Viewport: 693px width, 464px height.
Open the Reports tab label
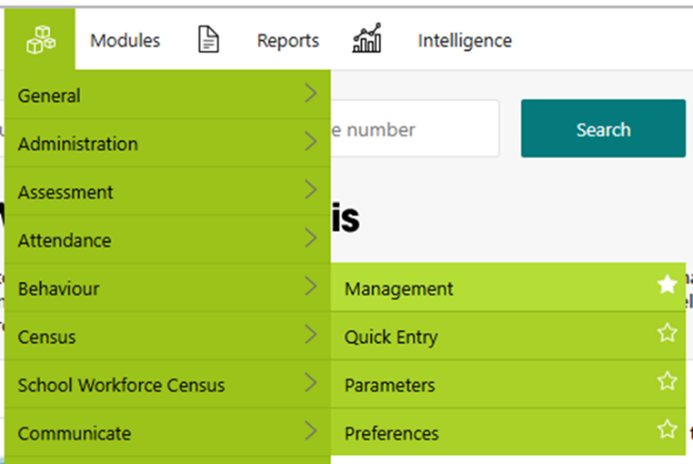pyautogui.click(x=288, y=41)
